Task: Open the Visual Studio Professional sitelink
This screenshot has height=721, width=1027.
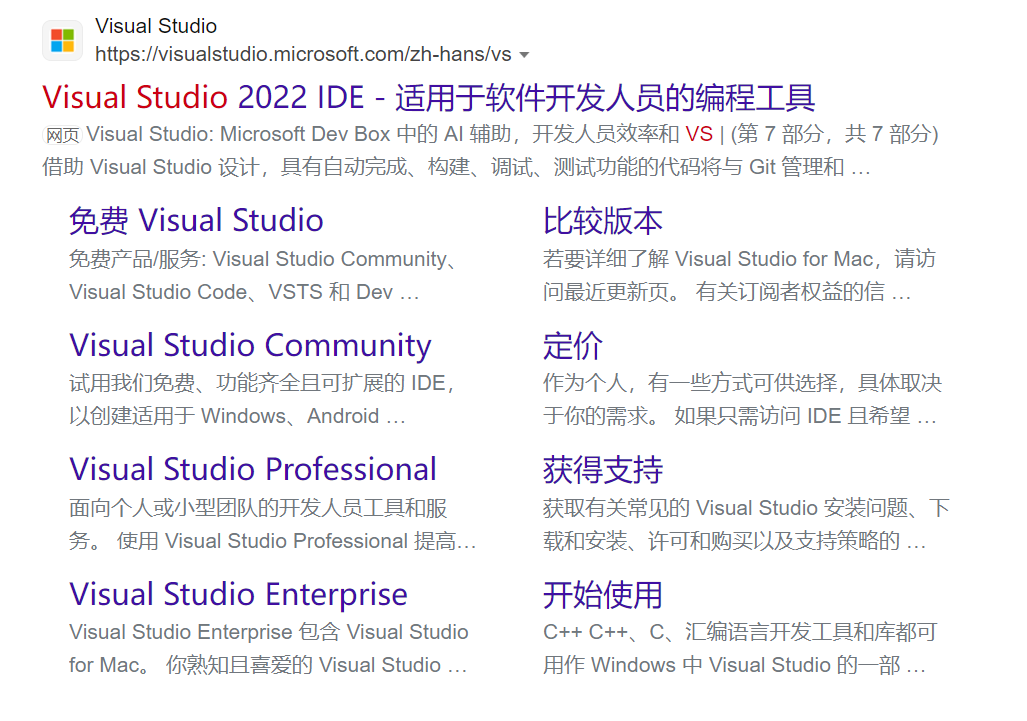Action: tap(253, 470)
